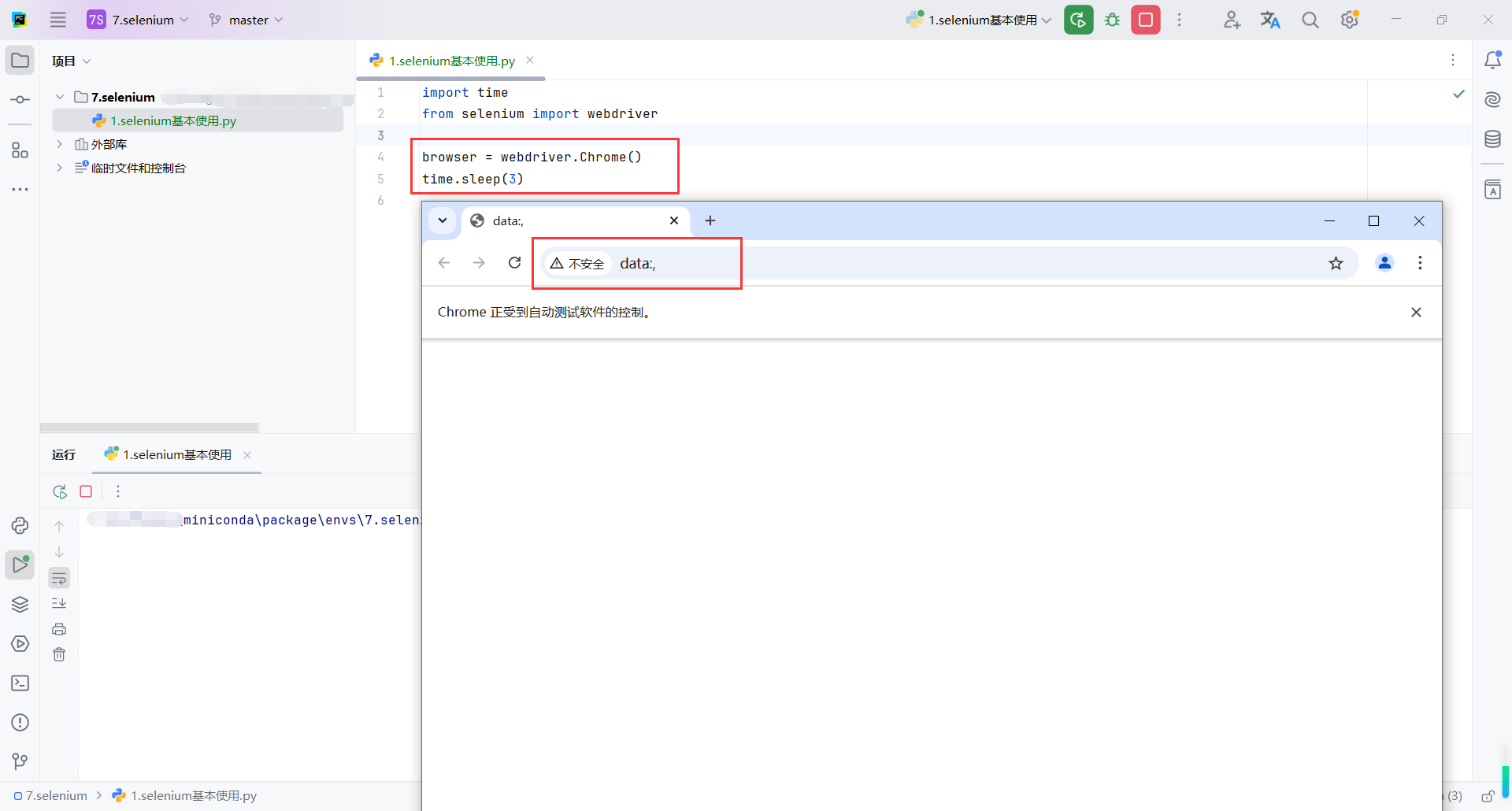Screen dimensions: 1512x811
Task: Open the Services tool window
Action: [20, 643]
